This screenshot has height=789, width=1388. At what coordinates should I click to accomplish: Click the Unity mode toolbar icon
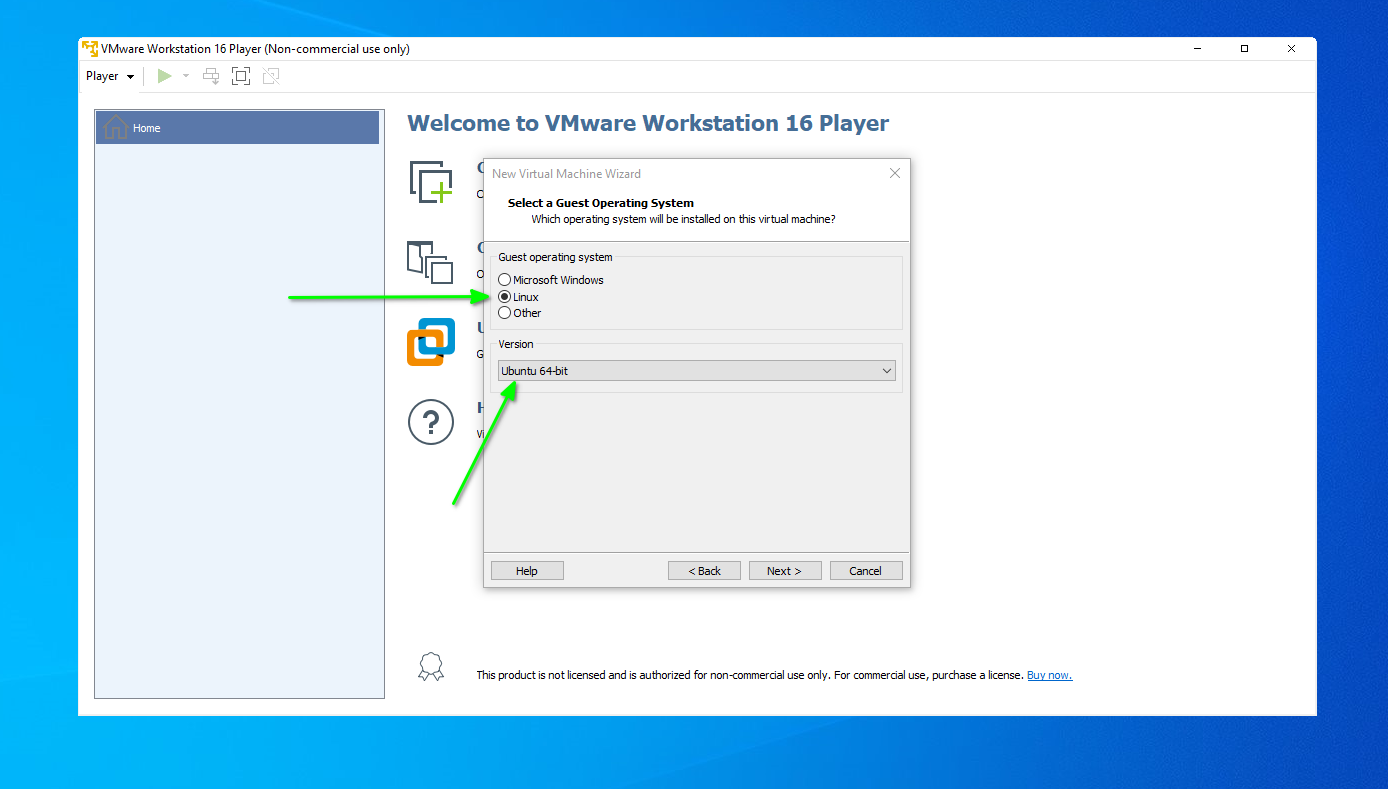[270, 75]
